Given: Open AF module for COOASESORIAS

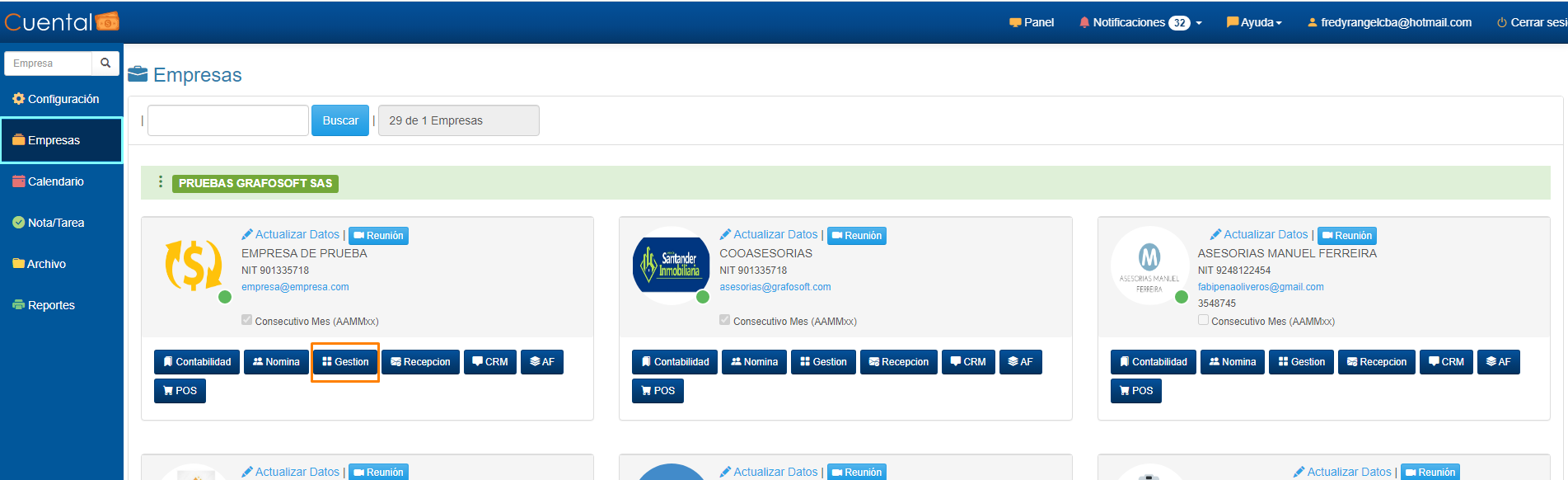Looking at the screenshot, I should tap(1020, 362).
